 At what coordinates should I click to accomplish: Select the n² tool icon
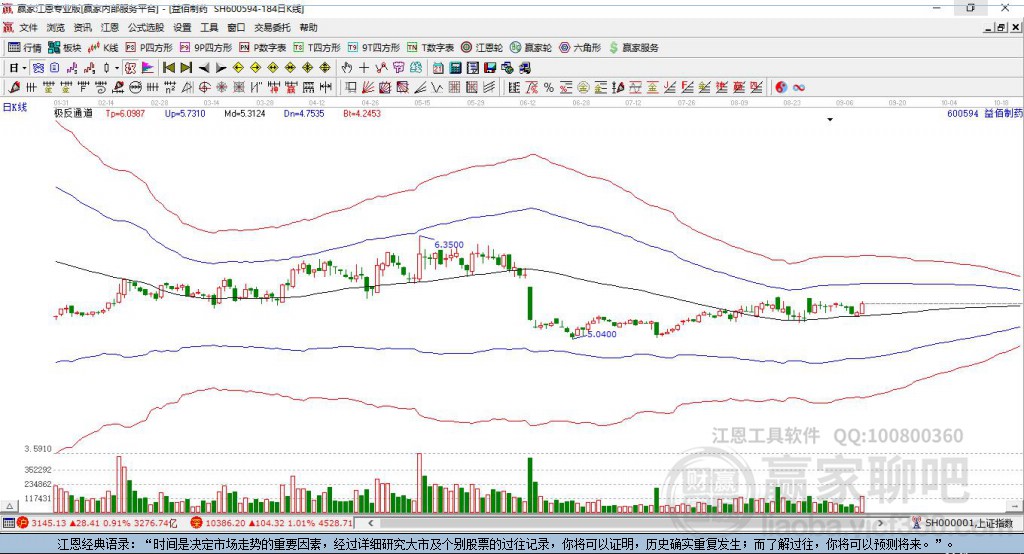pyautogui.click(x=170, y=88)
